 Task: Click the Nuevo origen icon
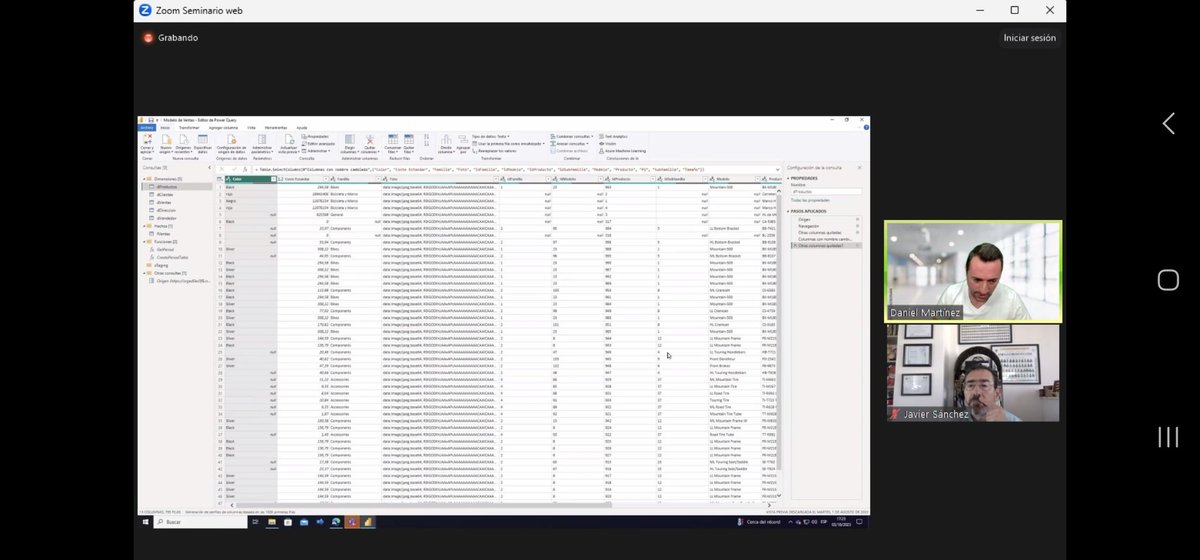click(167, 140)
